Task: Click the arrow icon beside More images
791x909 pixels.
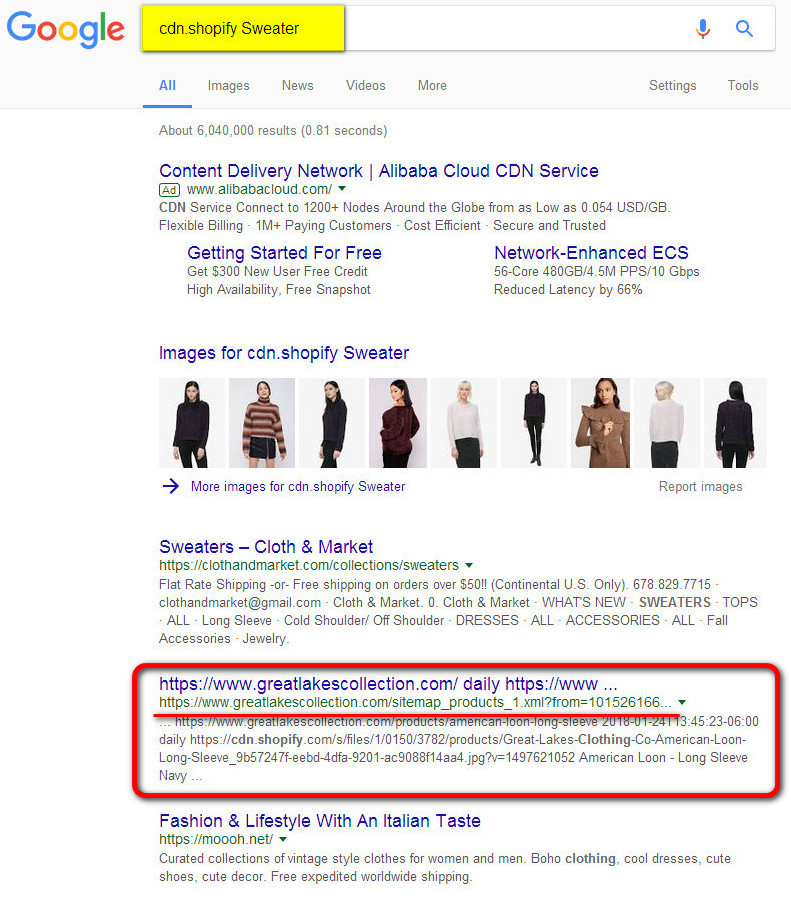Action: click(x=170, y=486)
